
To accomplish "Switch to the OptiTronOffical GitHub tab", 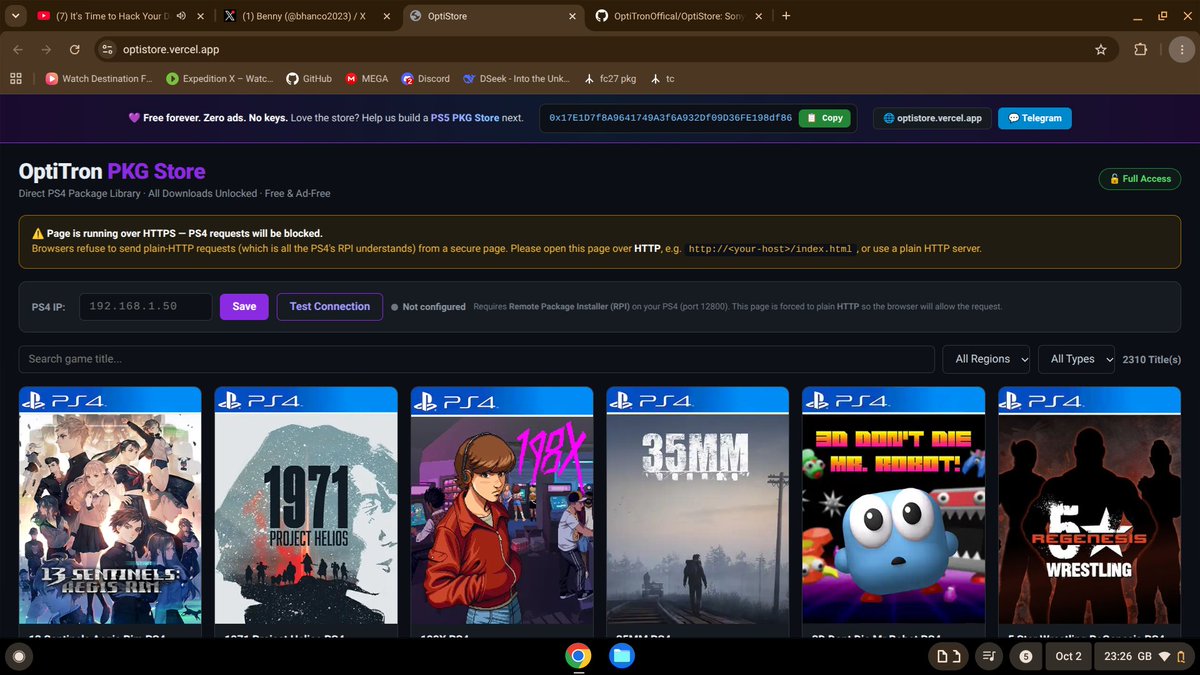I will [678, 16].
